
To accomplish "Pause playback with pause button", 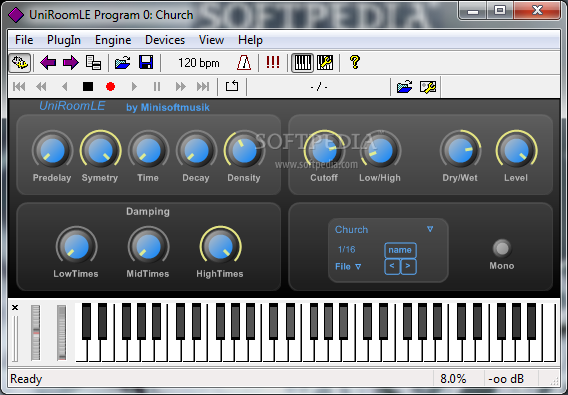I will [x=157, y=87].
